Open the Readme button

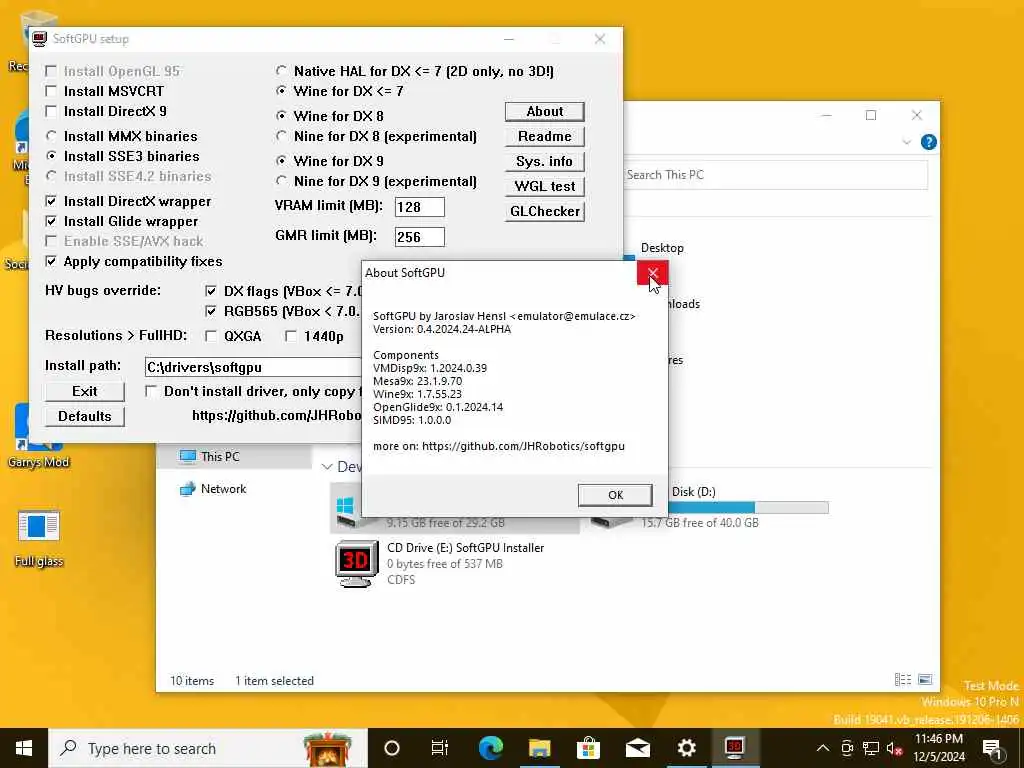click(x=545, y=136)
